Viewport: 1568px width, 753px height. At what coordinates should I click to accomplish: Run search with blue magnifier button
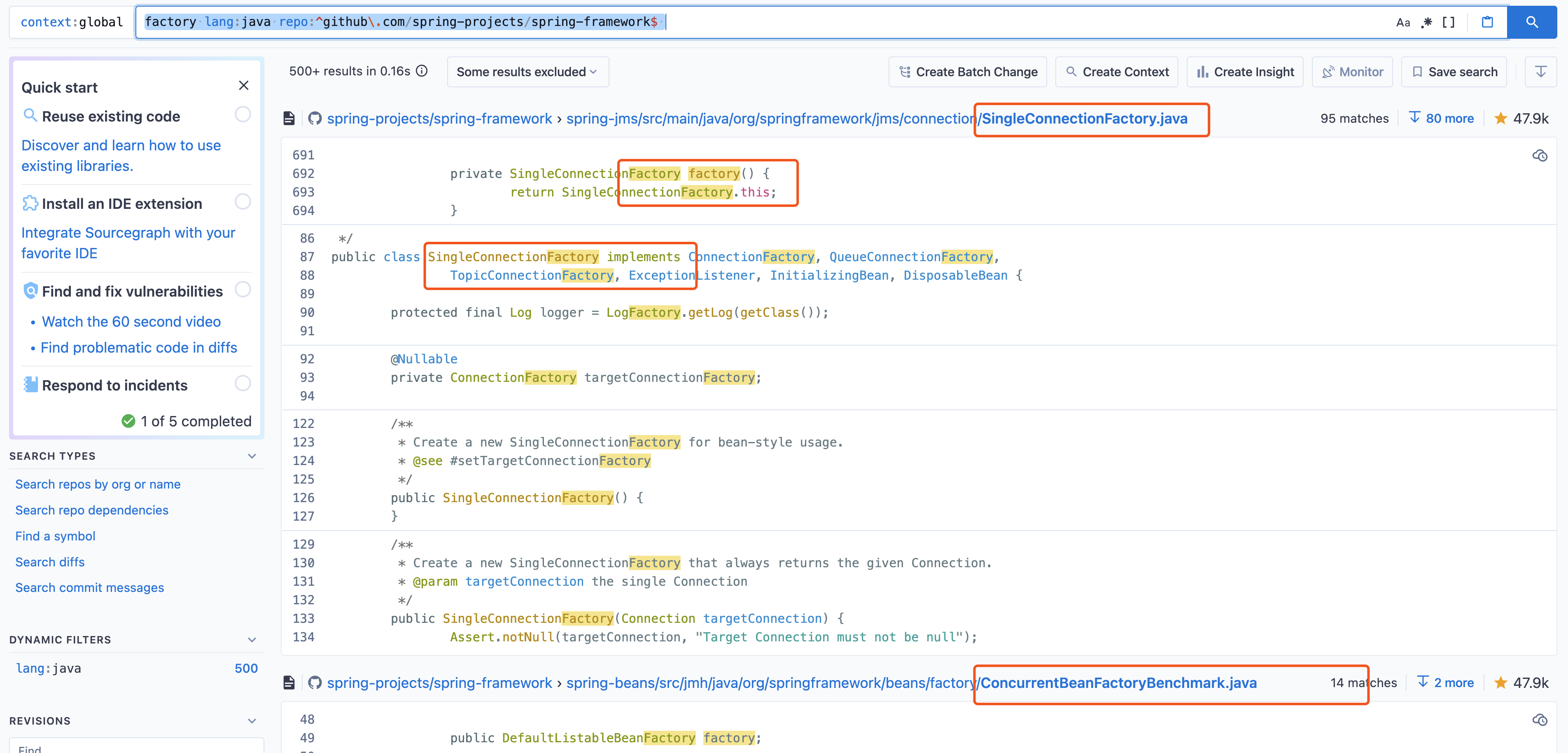pos(1531,23)
